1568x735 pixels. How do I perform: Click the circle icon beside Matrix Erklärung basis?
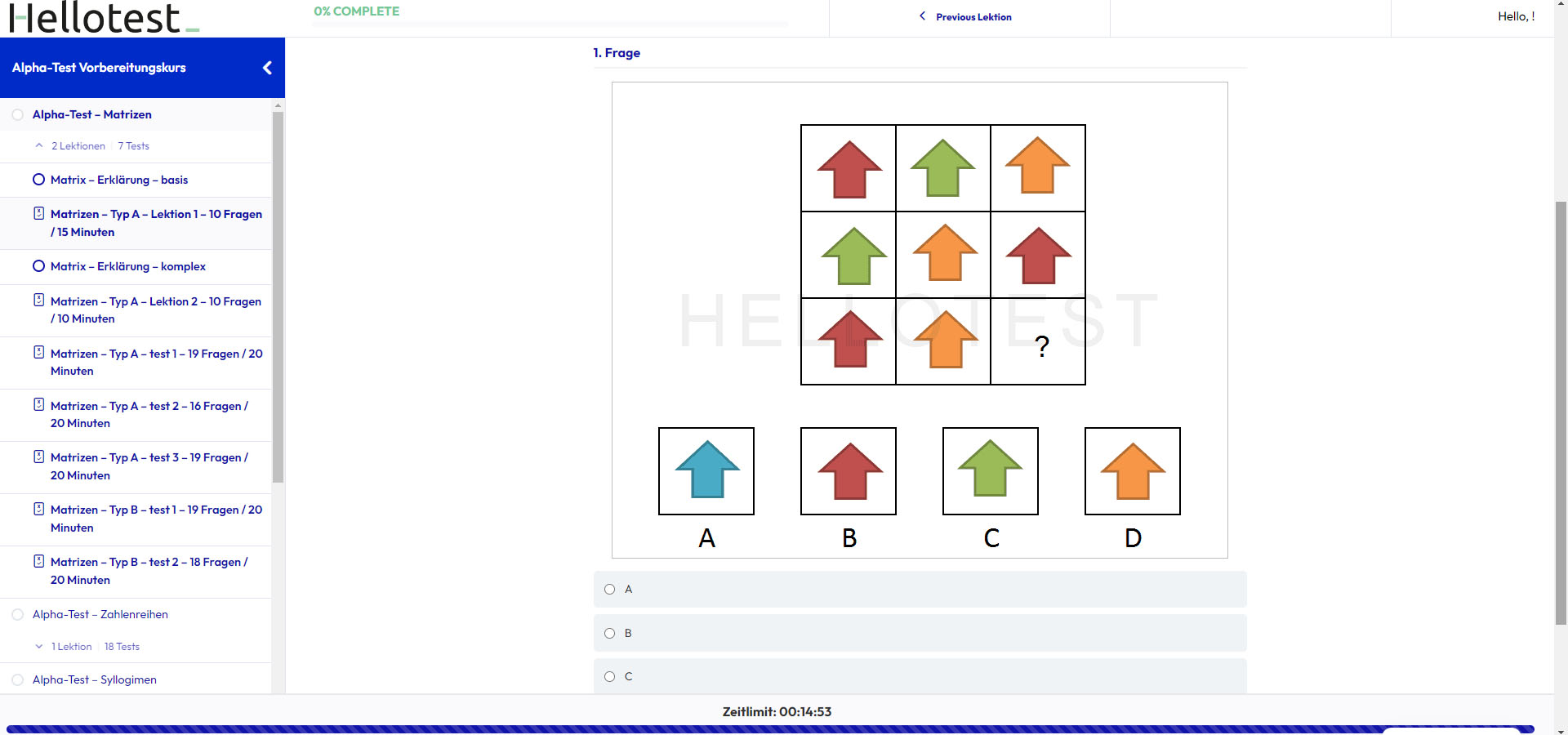[x=38, y=180]
